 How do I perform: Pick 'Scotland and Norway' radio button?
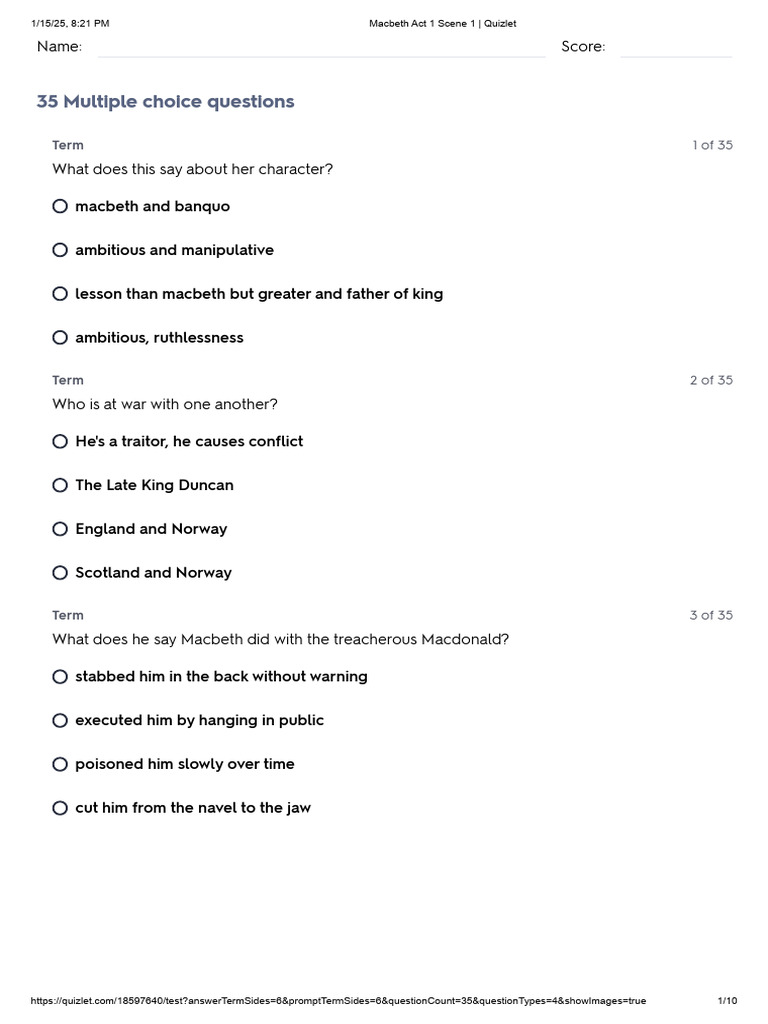coord(60,573)
